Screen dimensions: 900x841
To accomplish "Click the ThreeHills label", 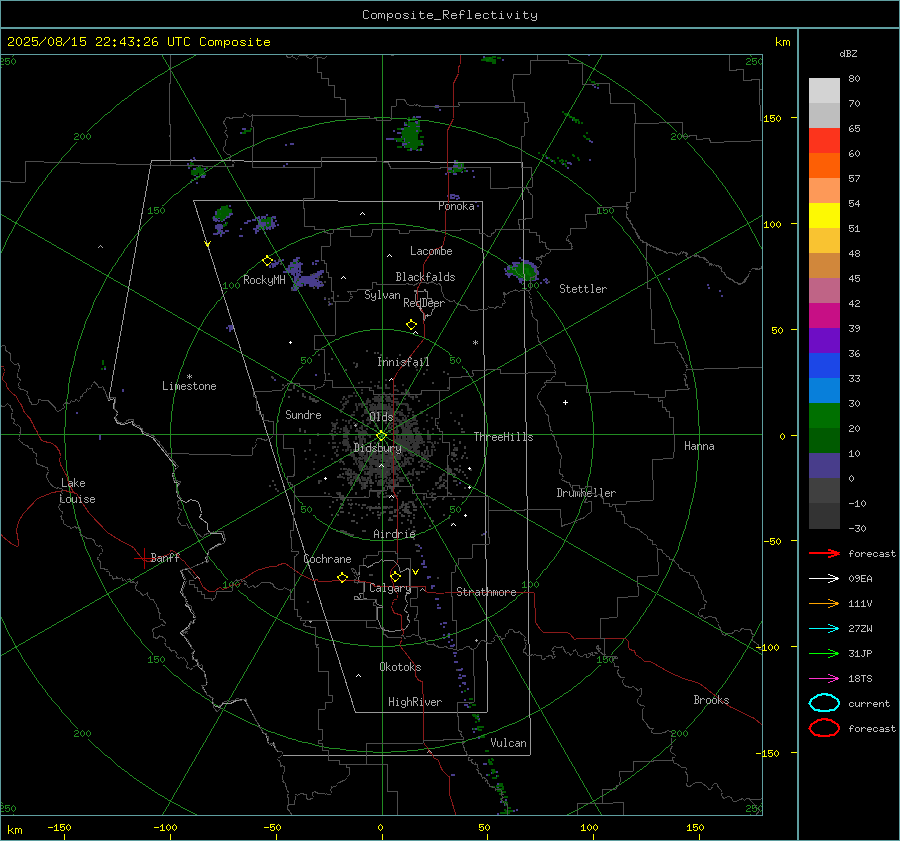I will 503,437.
